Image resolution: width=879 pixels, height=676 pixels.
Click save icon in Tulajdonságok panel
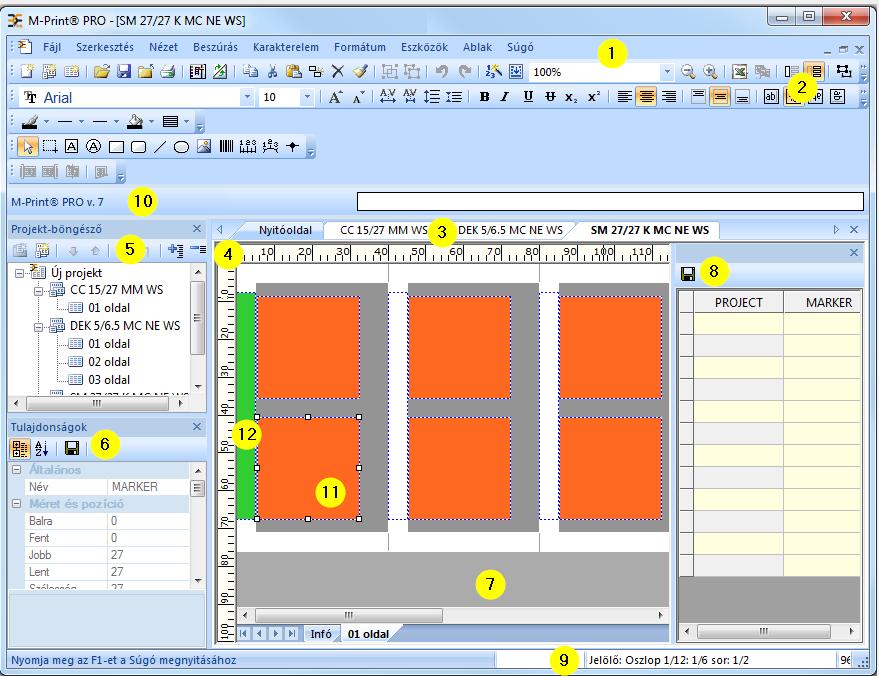(72, 448)
